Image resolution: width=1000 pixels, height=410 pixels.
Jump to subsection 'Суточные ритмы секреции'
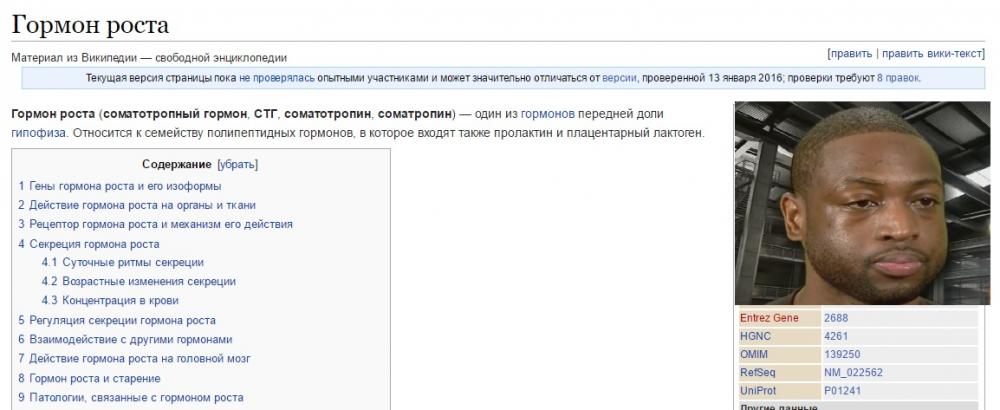(125, 262)
